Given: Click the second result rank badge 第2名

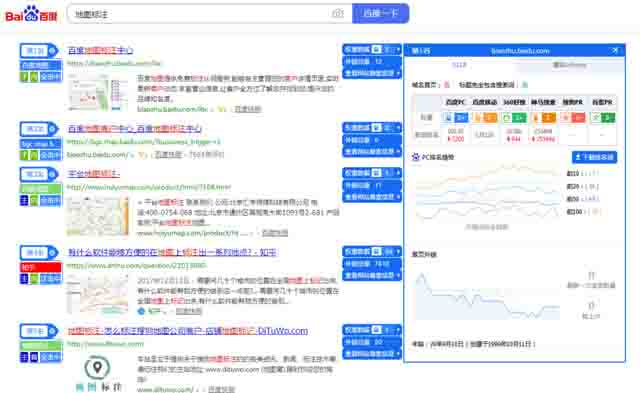Looking at the screenshot, I should (x=39, y=129).
